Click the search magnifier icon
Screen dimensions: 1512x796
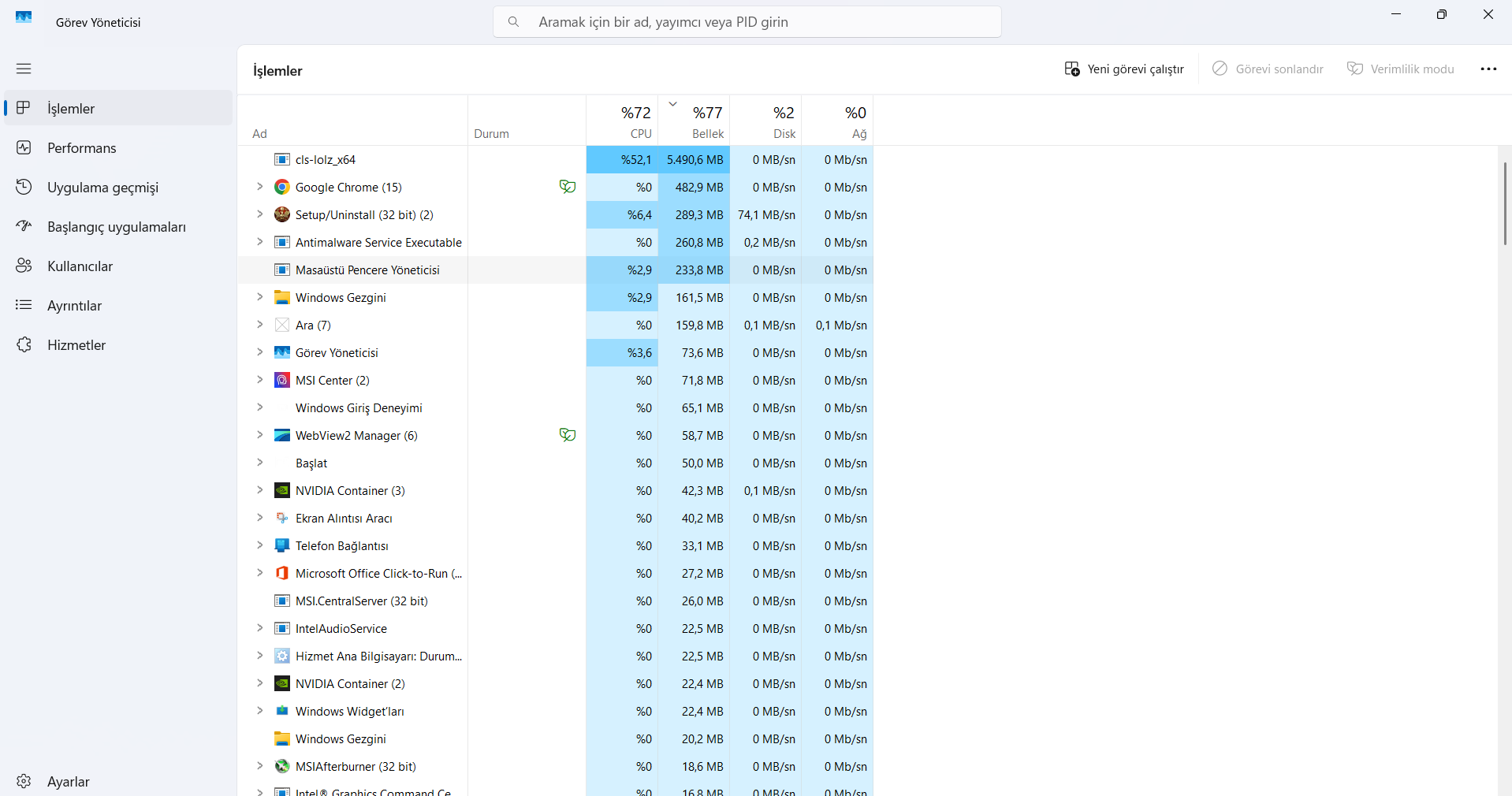point(513,22)
